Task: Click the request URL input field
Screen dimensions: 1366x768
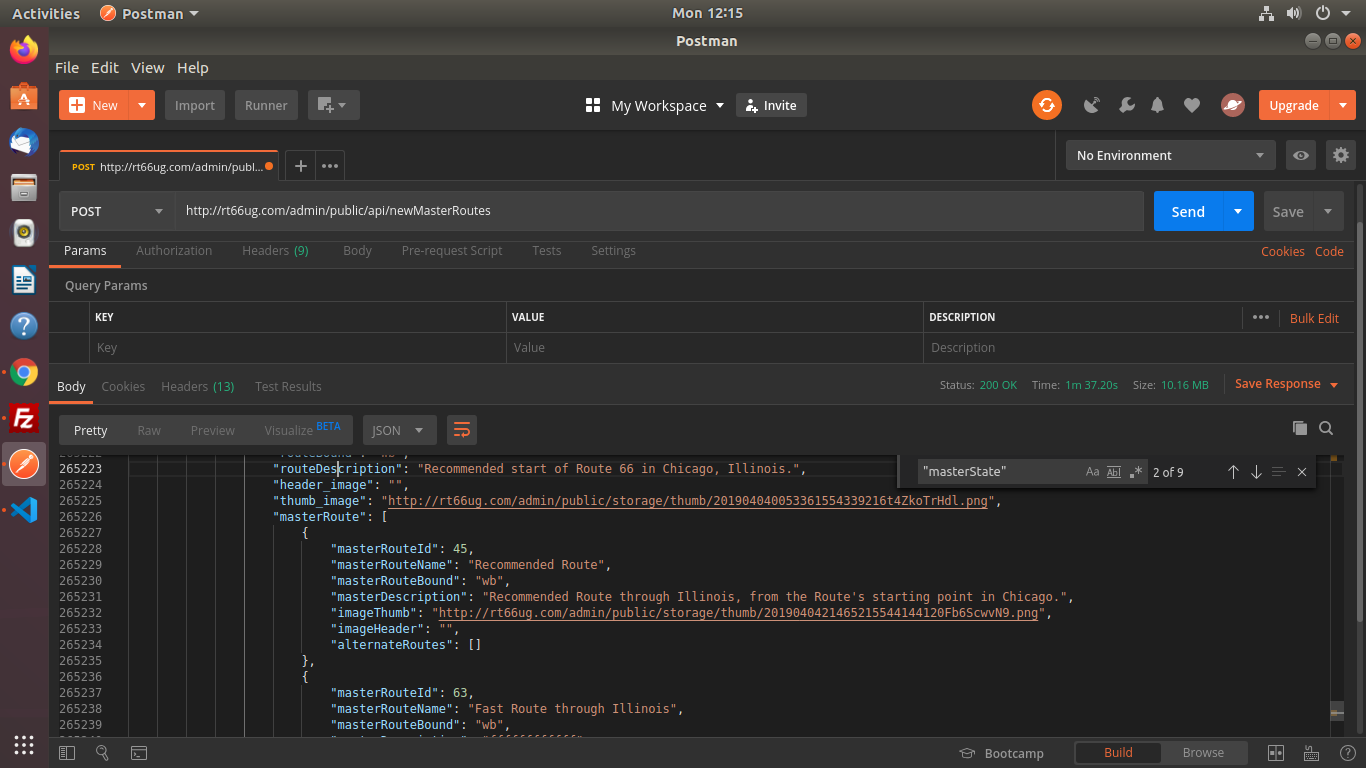Action: (658, 211)
